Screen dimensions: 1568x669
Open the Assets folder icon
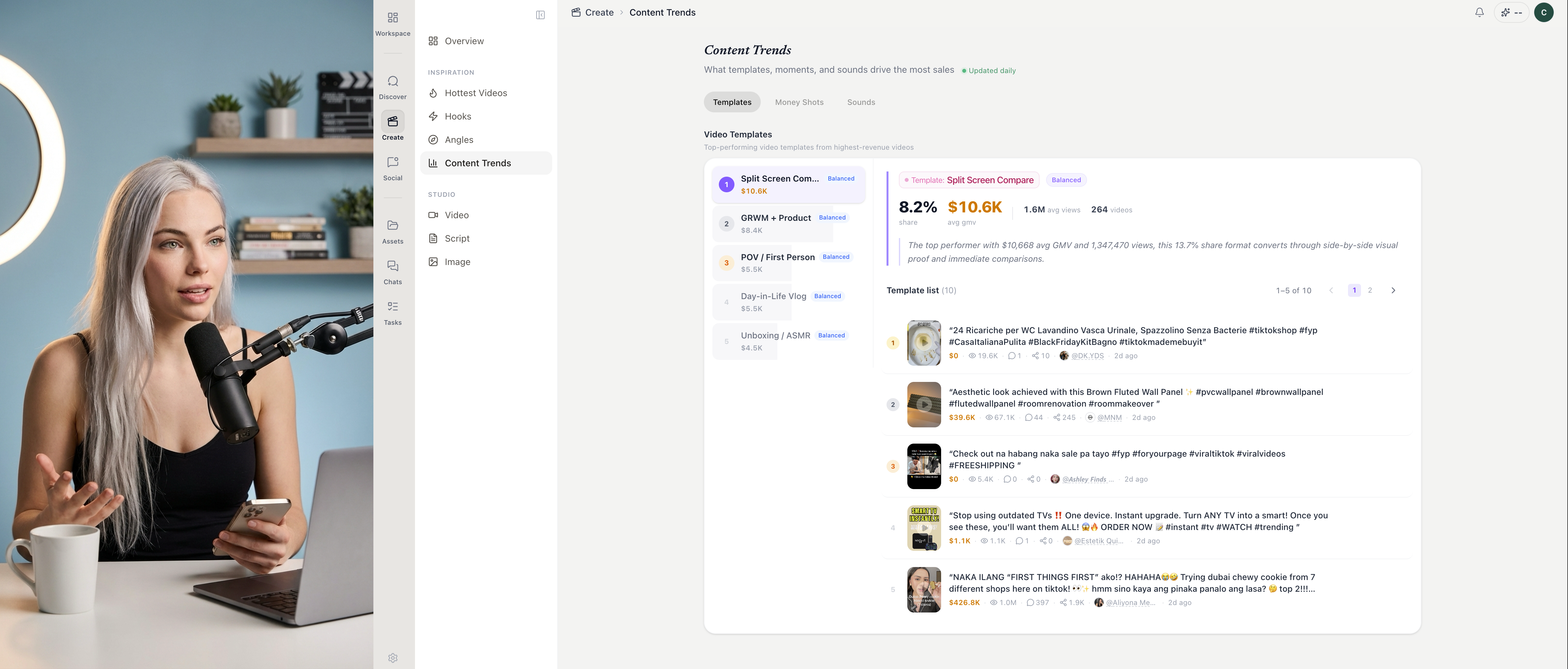[x=393, y=226]
